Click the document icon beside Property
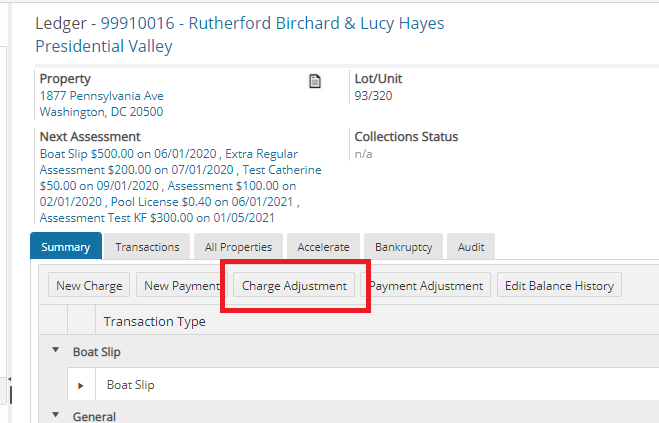This screenshot has width=659, height=423. (x=314, y=81)
